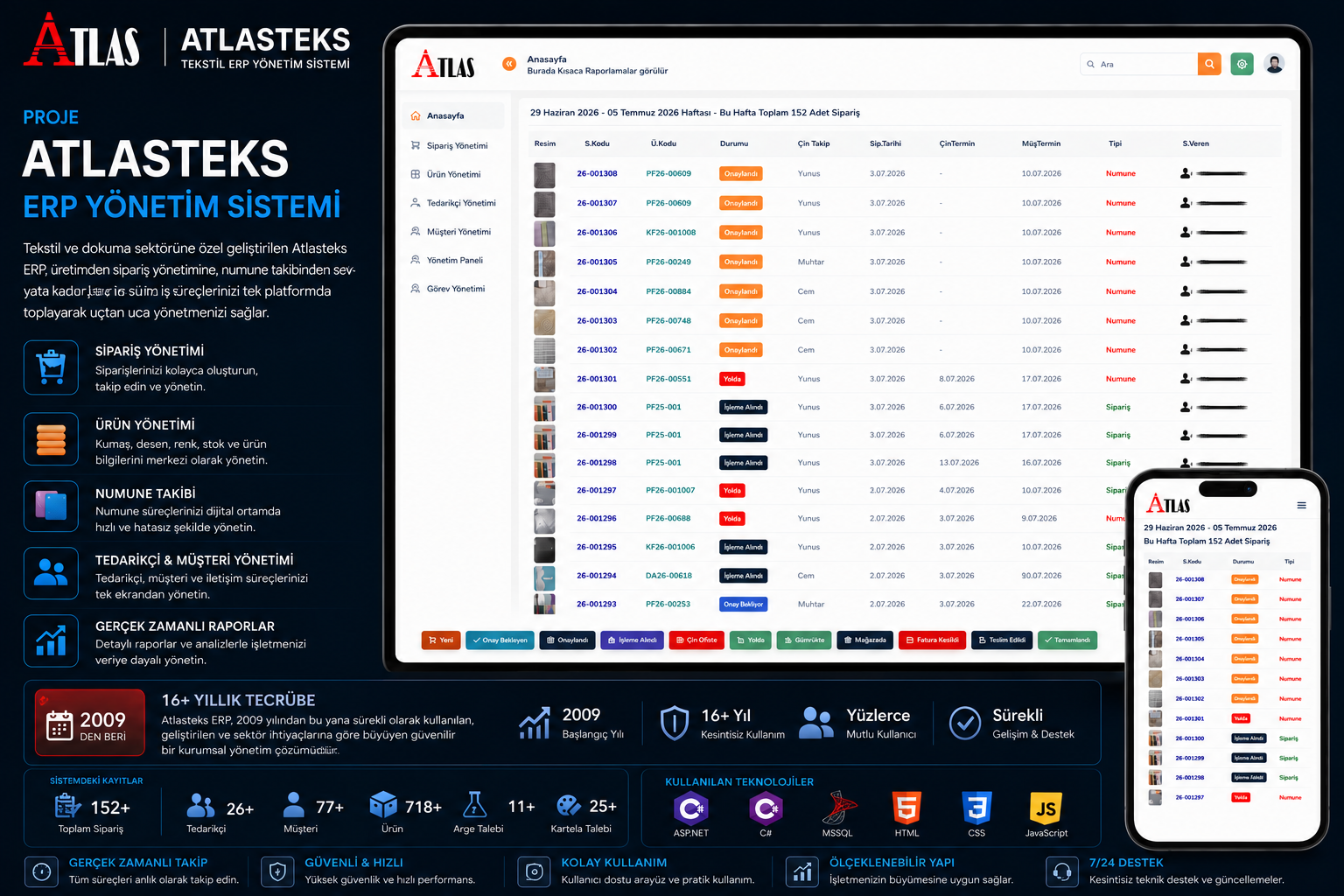Click the Kolay Kullanım camera-like icon
Viewport: 1344px width, 896px height.
(534, 872)
